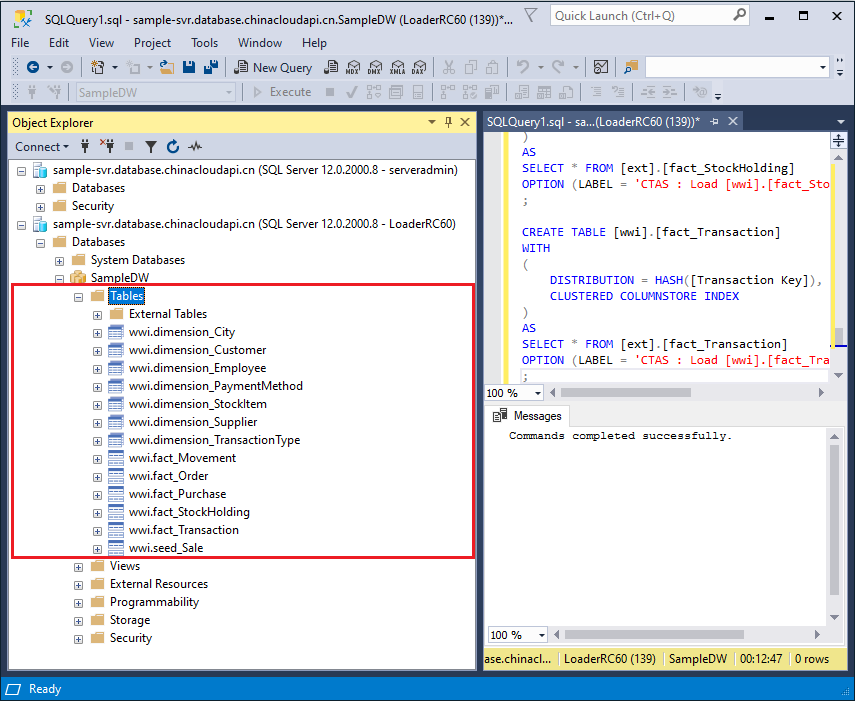Click the Disconnect icon in Object Explorer
This screenshot has height=701, width=855.
108,147
